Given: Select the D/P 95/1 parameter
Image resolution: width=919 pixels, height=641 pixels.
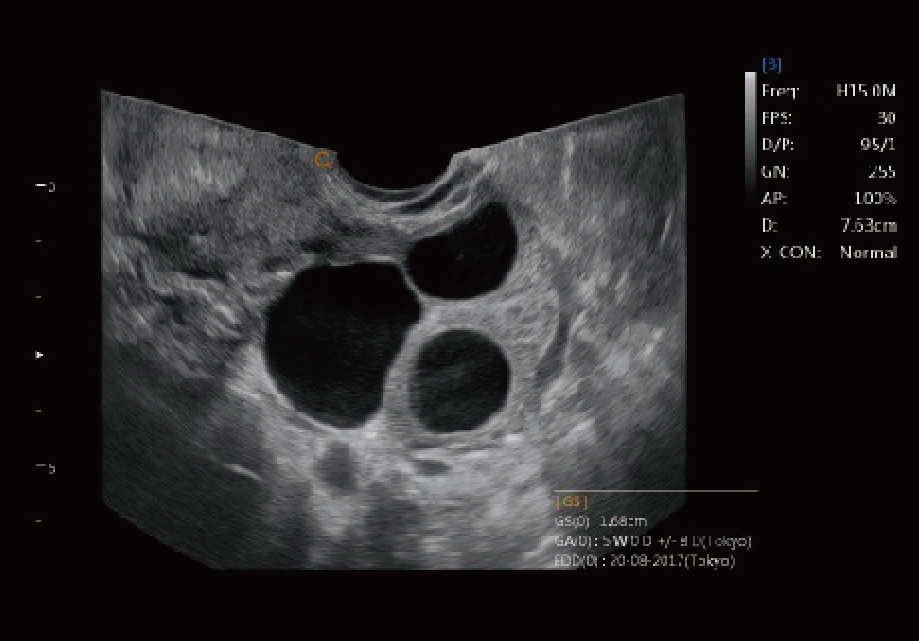Looking at the screenshot, I should point(829,145).
